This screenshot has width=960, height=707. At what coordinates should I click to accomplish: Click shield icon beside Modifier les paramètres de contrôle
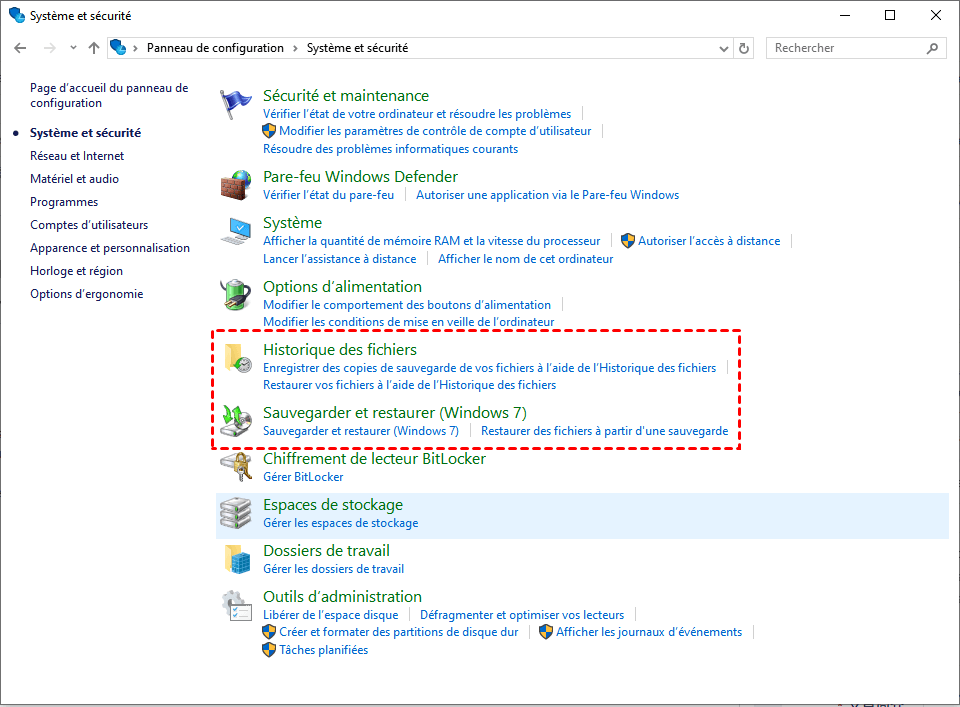click(269, 131)
